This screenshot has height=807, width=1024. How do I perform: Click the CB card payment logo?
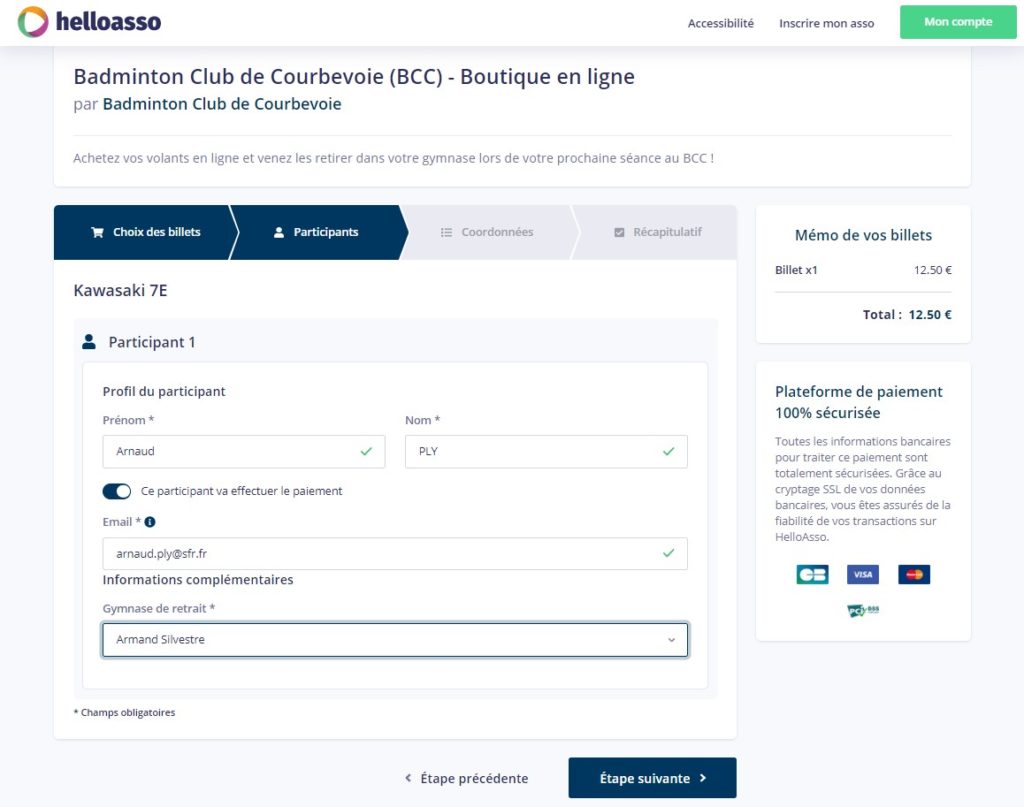coord(812,575)
